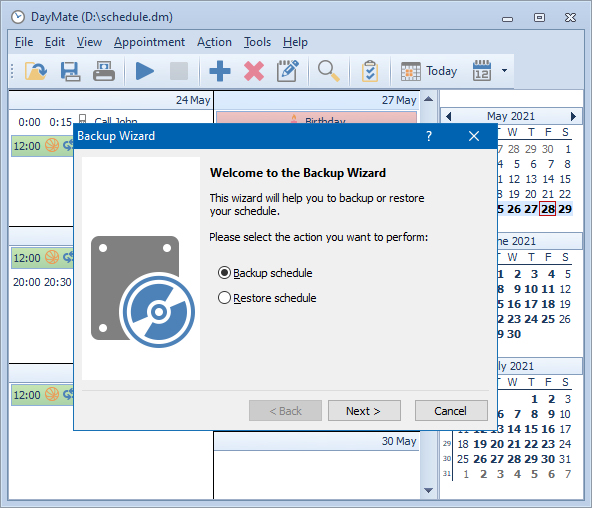Click the DayMate clock application icon
The height and width of the screenshot is (508, 592).
[18, 17]
